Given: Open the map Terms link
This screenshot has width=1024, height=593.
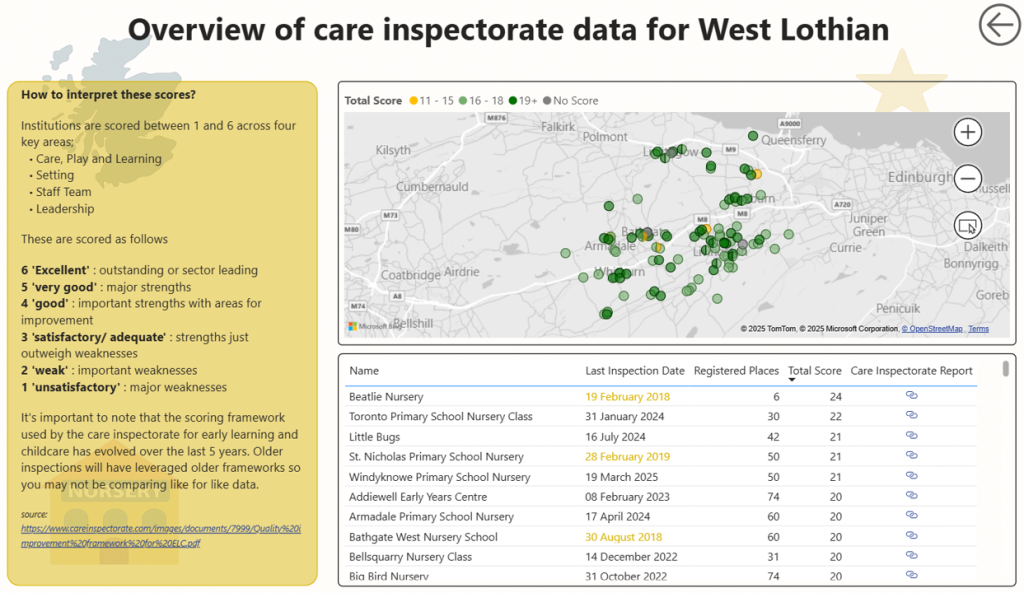Looking at the screenshot, I should [x=978, y=329].
